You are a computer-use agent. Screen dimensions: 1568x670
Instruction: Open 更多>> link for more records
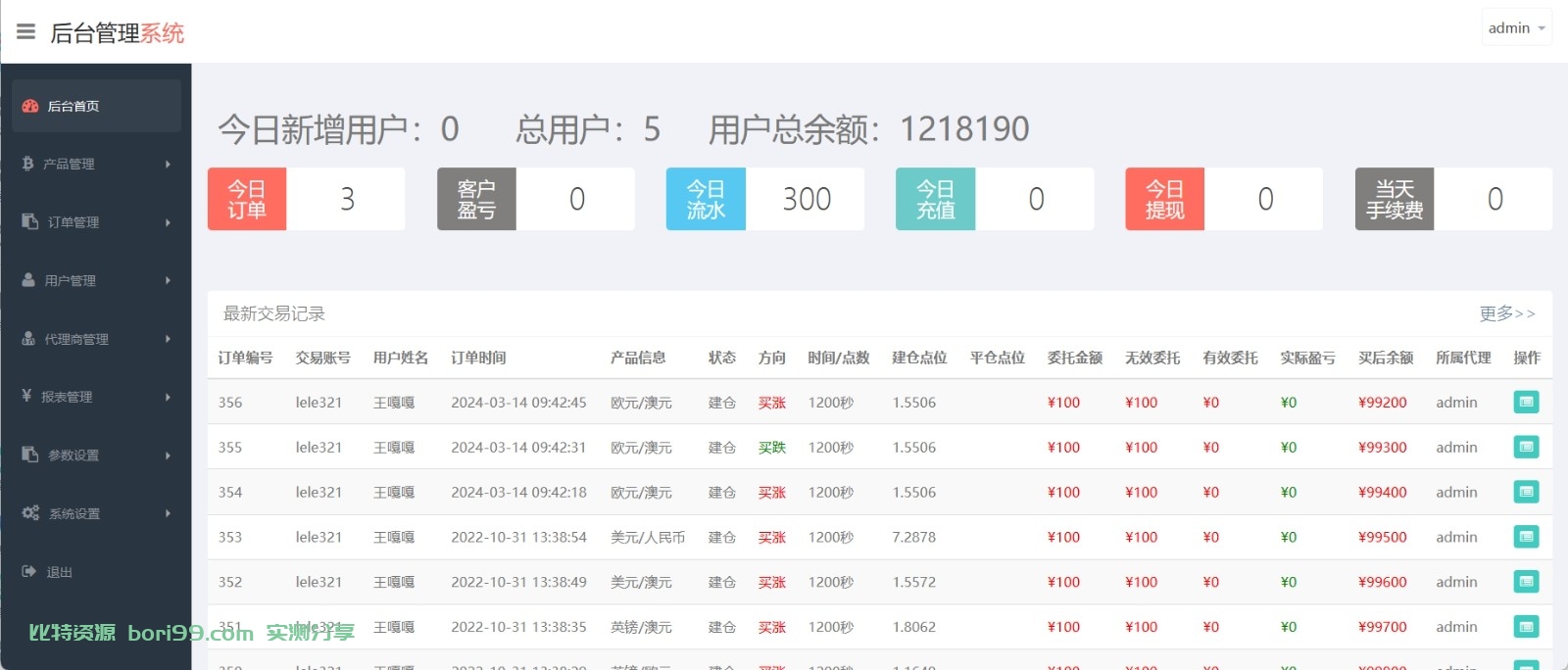1507,313
